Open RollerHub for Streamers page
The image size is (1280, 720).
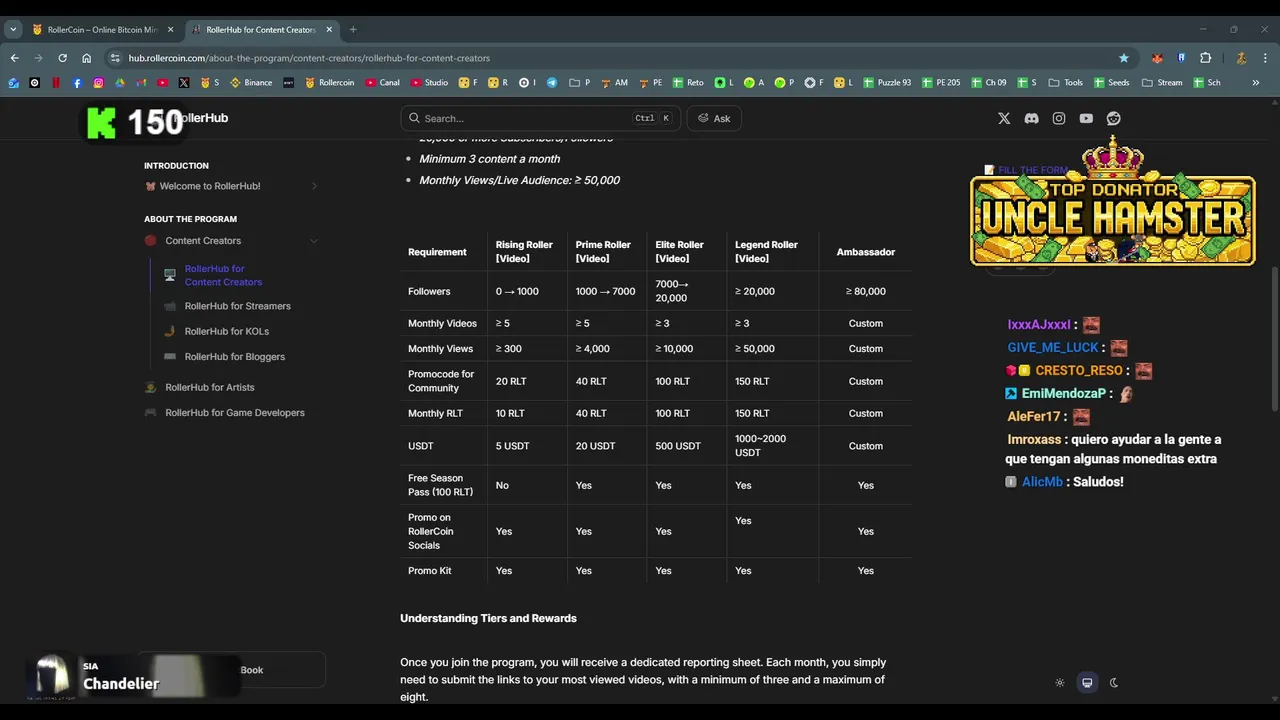click(237, 306)
